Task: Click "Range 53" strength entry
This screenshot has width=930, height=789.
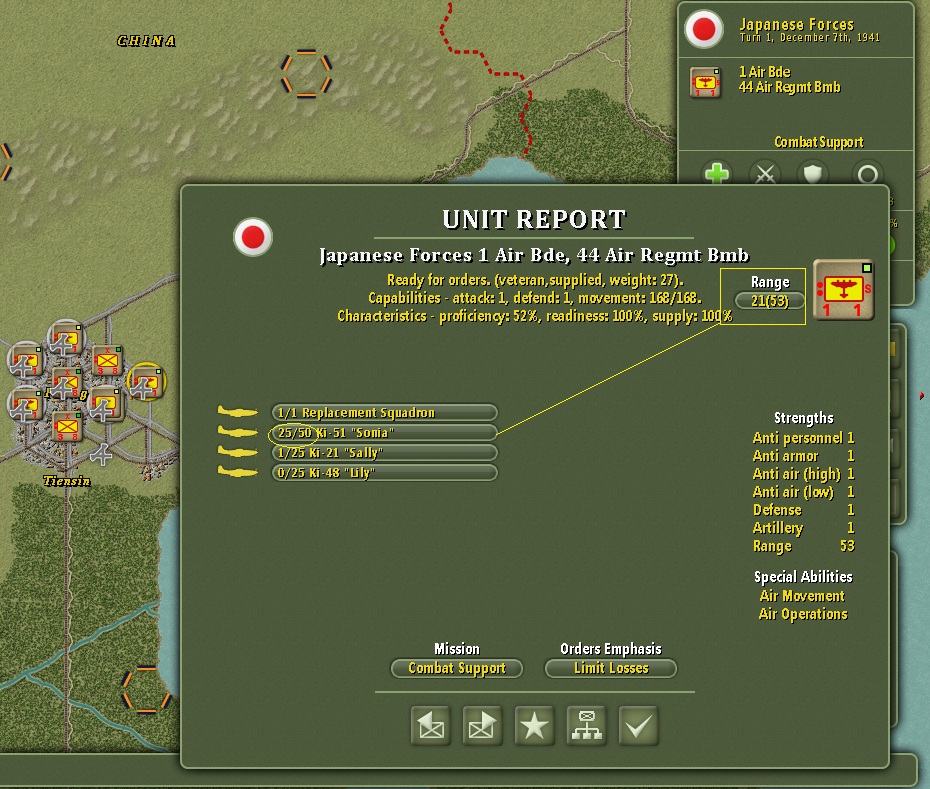Action: [803, 546]
